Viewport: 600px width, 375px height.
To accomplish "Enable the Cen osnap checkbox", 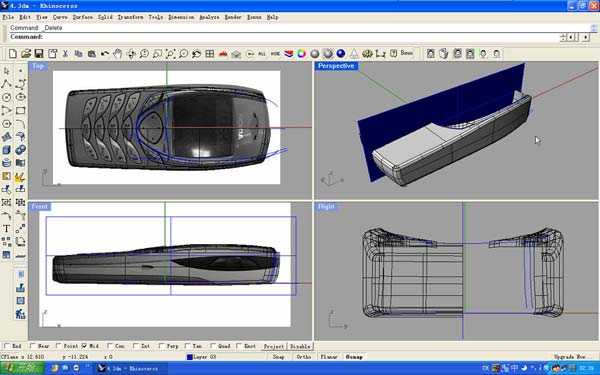I will 110,346.
